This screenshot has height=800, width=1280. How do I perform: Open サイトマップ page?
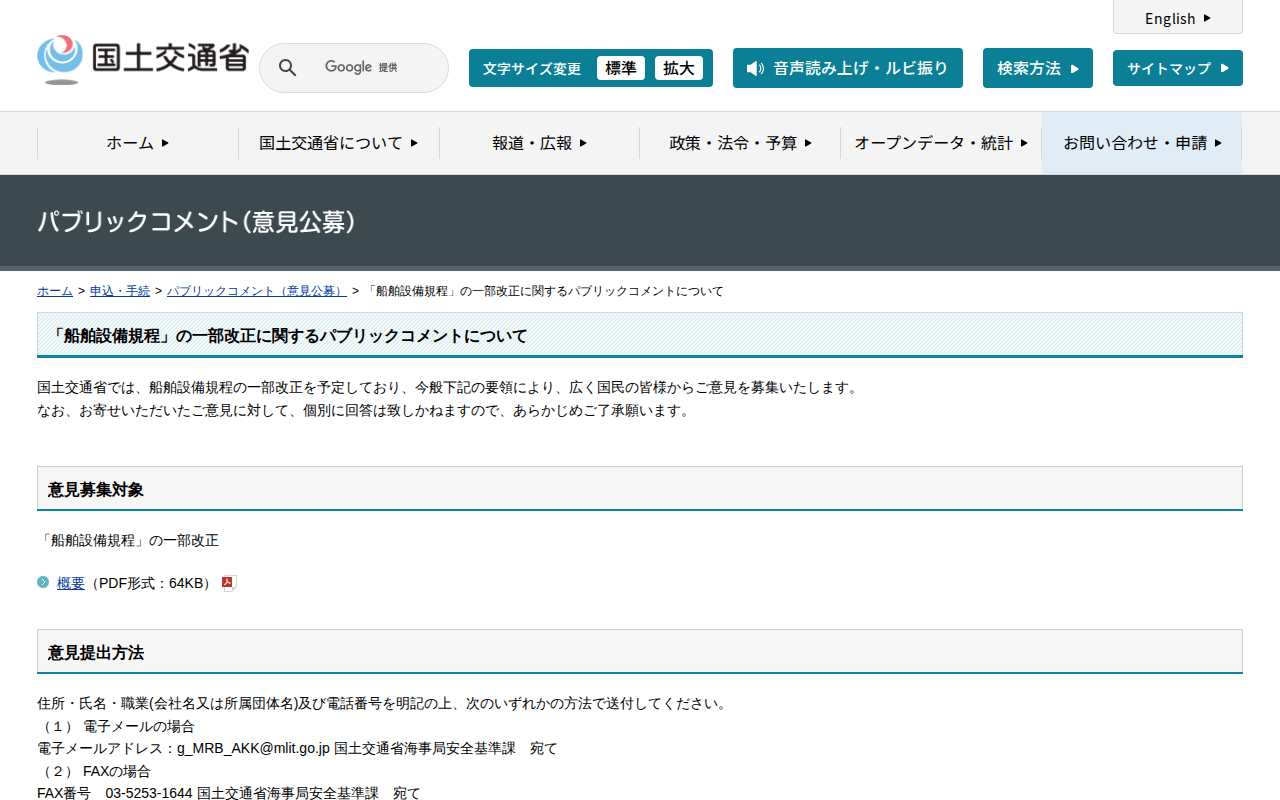[1178, 68]
